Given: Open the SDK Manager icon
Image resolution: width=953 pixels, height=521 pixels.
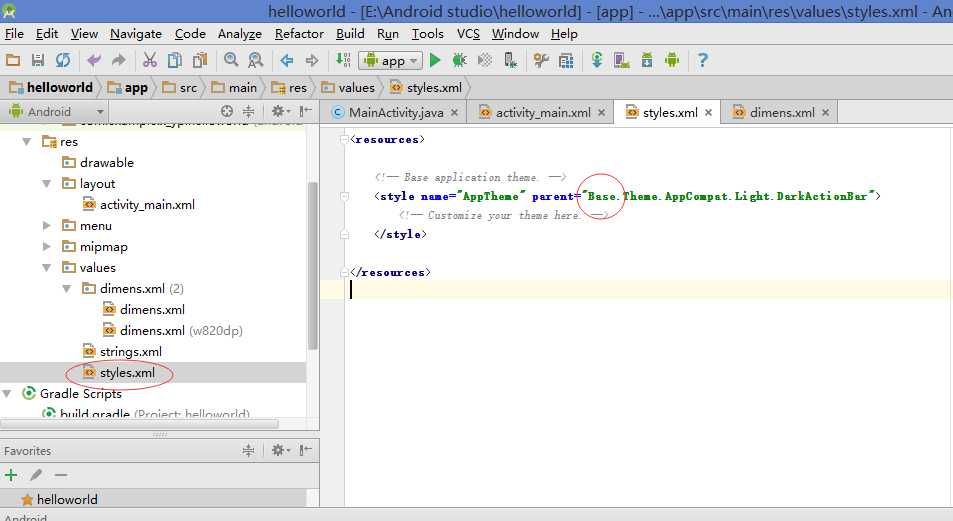Looking at the screenshot, I should (x=647, y=60).
